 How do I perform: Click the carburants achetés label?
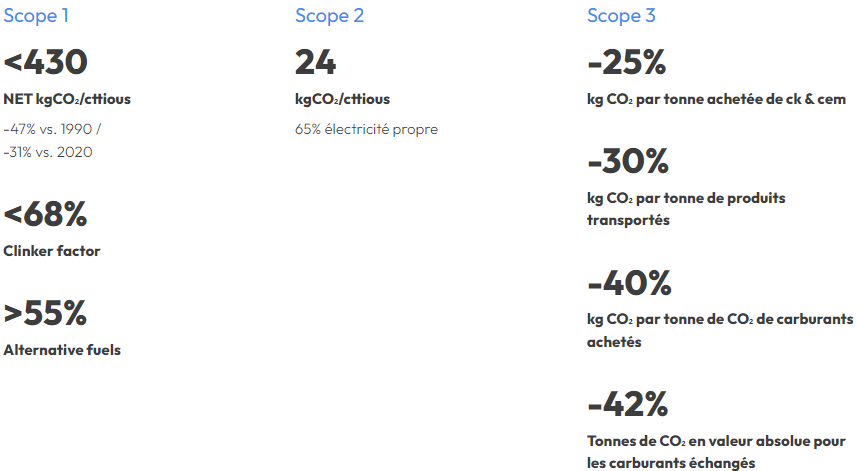tap(720, 330)
